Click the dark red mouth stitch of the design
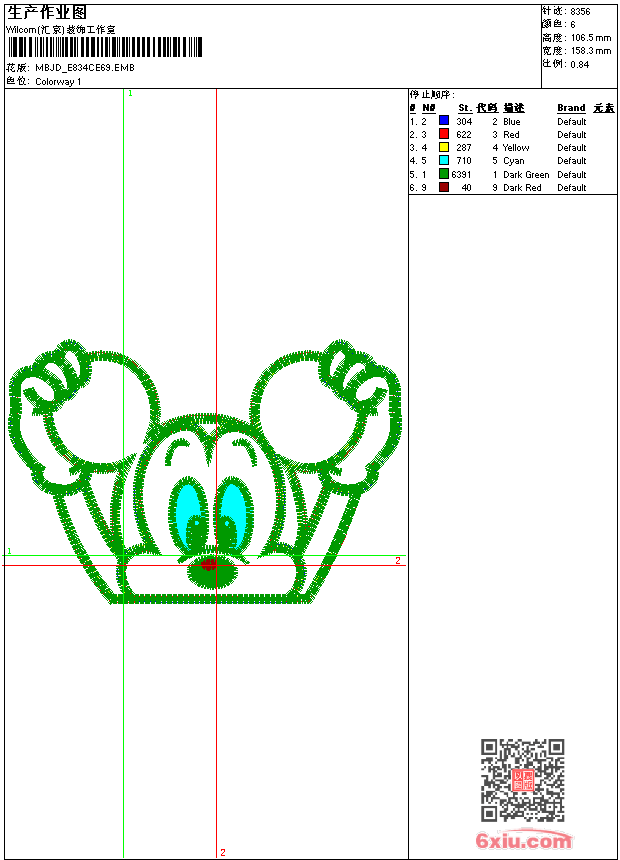 [x=208, y=563]
